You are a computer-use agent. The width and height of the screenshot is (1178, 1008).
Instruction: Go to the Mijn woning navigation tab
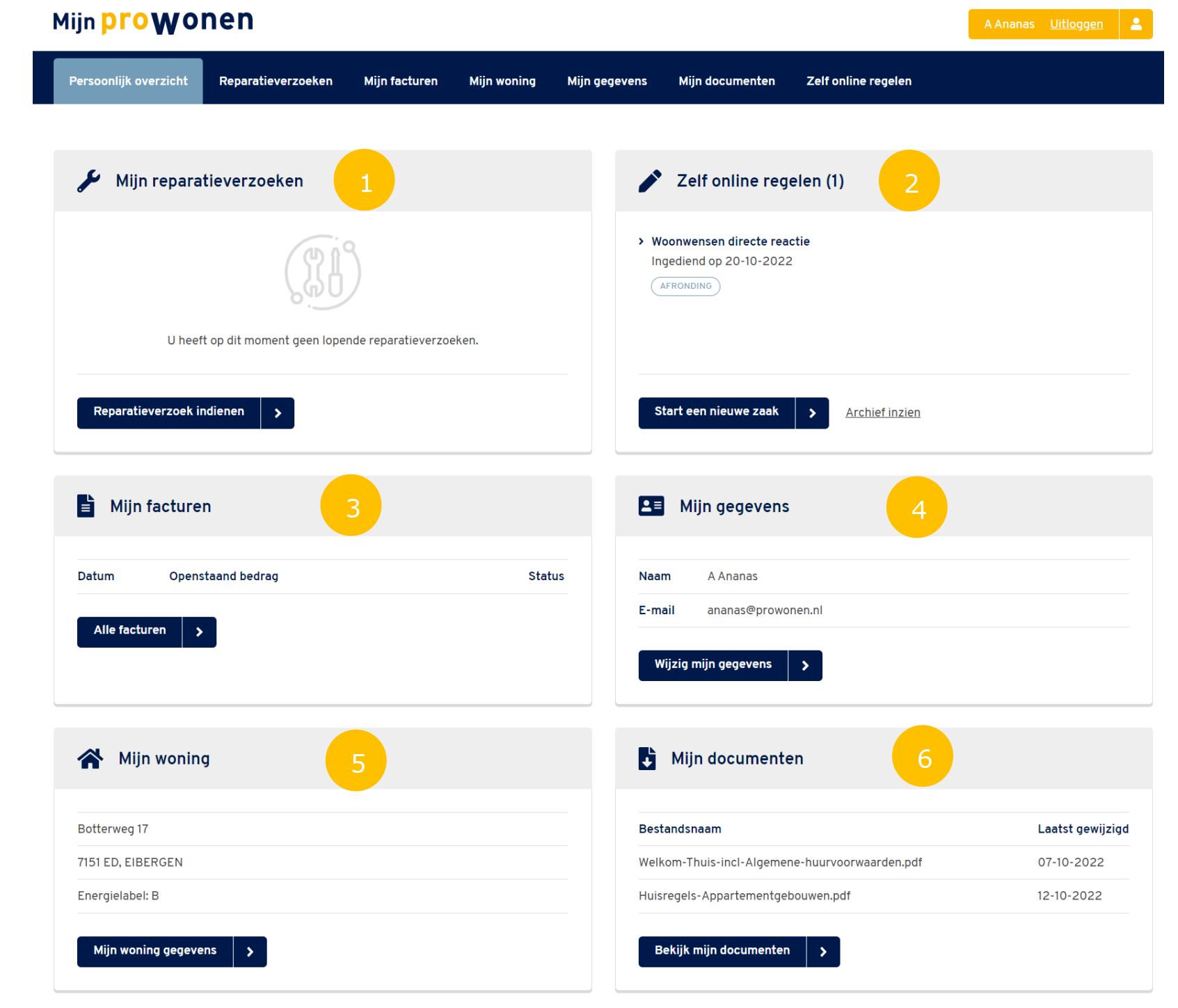[x=502, y=81]
